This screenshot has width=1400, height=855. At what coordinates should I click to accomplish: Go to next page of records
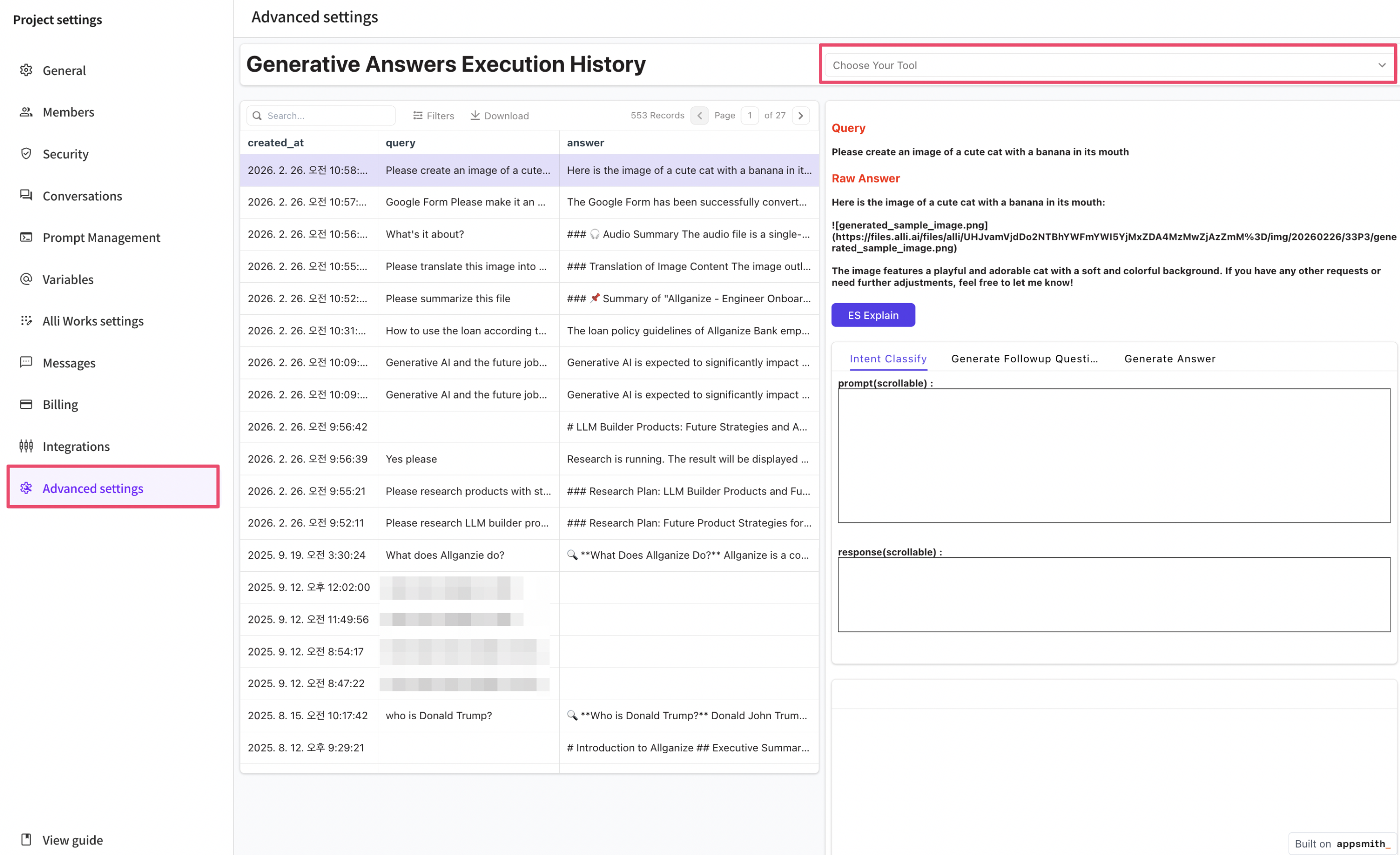pyautogui.click(x=801, y=115)
